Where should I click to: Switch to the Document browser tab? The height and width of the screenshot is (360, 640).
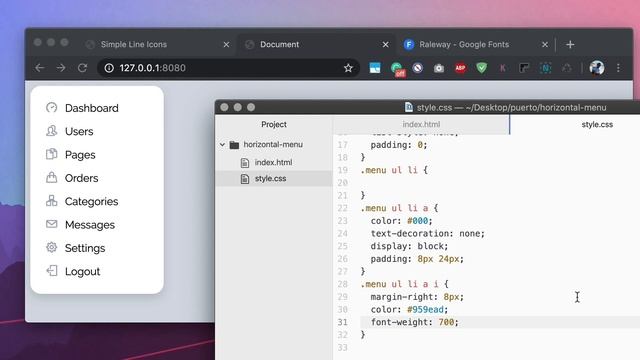(280, 44)
